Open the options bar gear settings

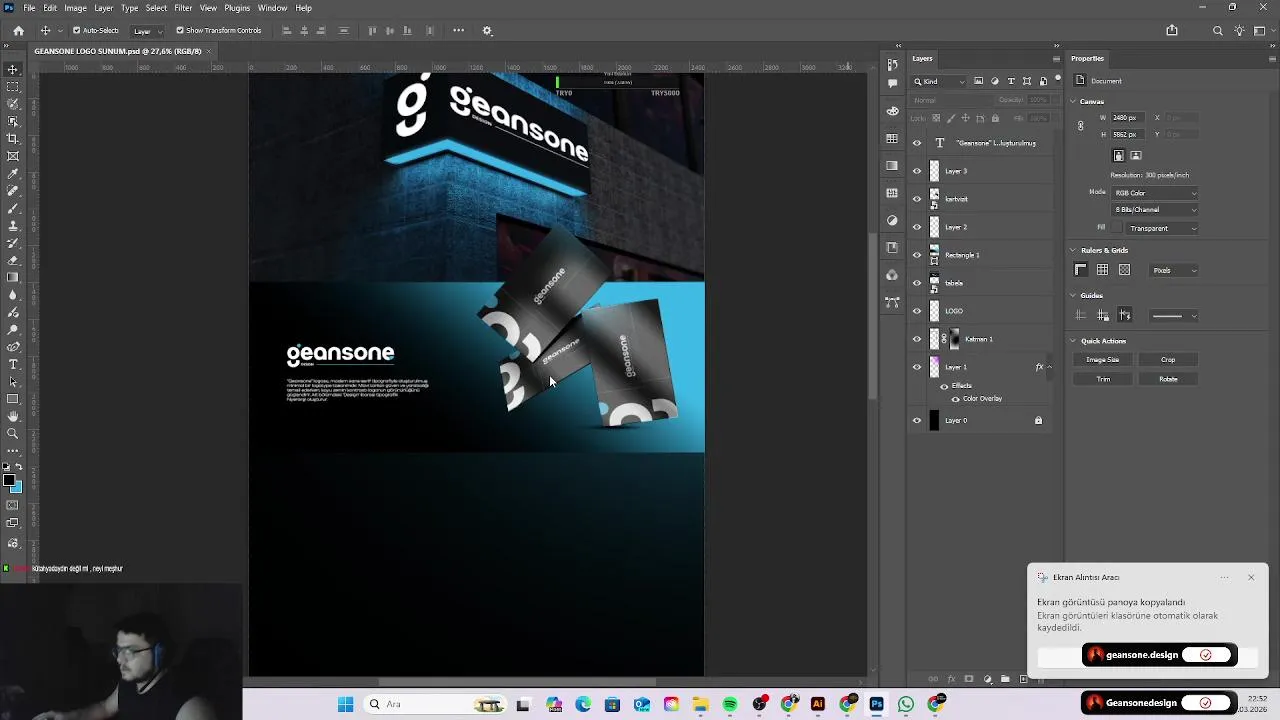point(488,30)
